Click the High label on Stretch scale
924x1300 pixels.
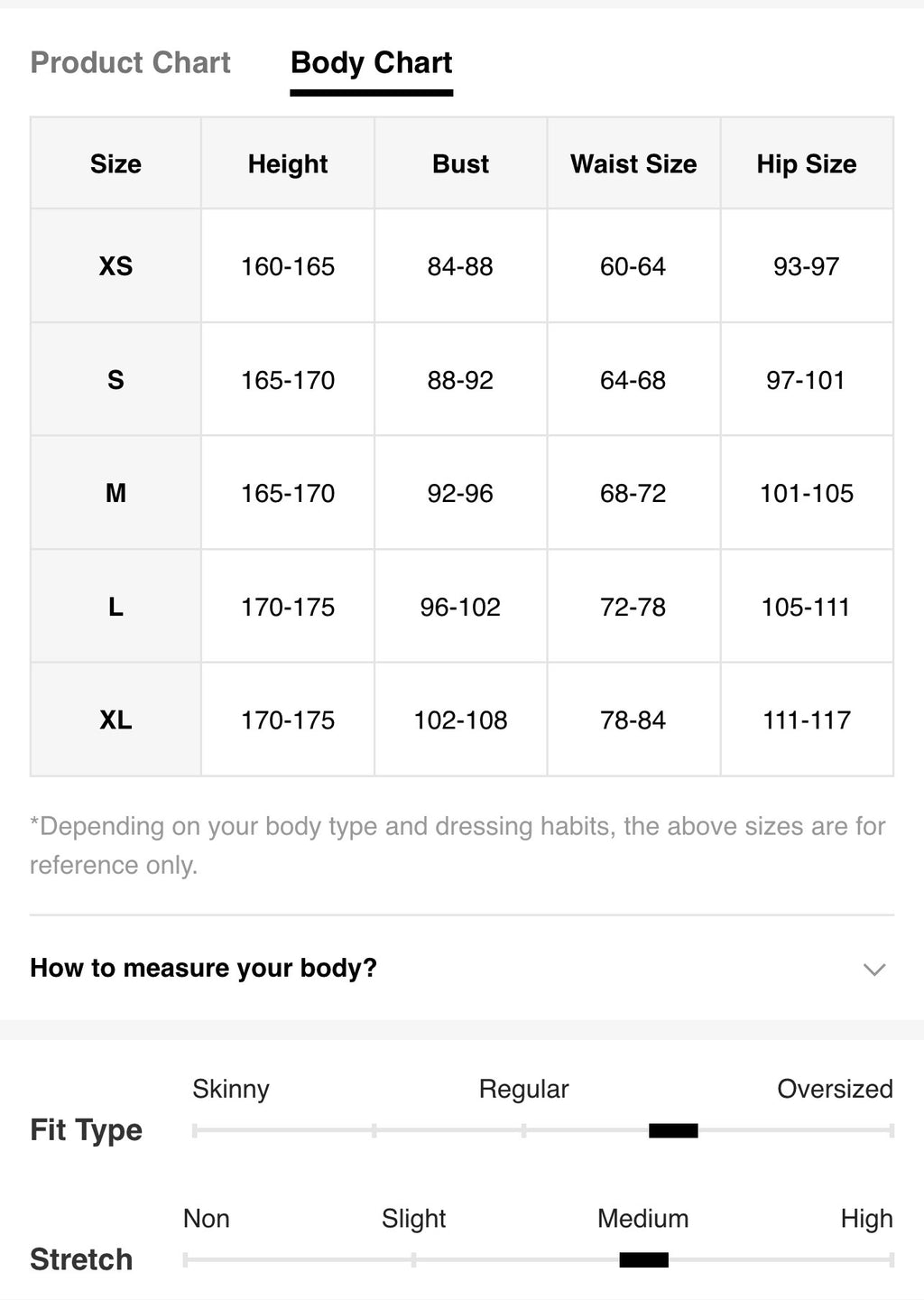point(866,1219)
